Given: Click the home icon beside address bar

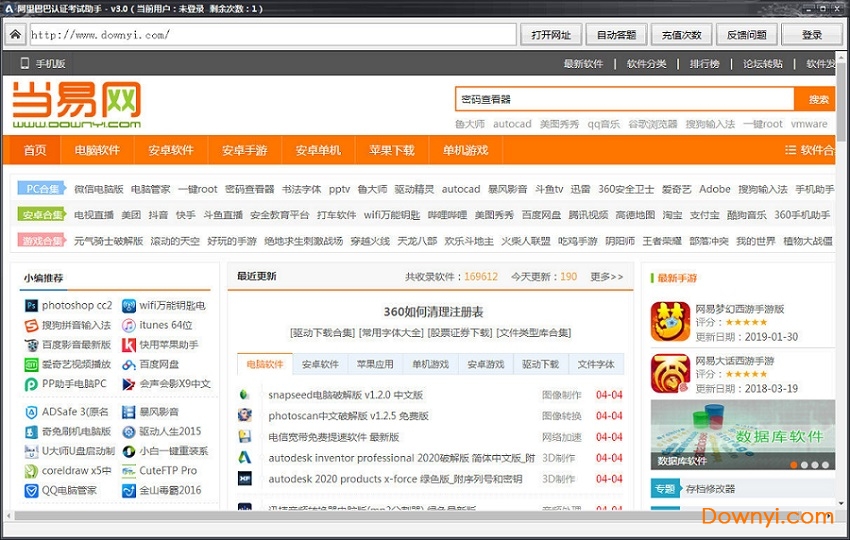Looking at the screenshot, I should pyautogui.click(x=15, y=35).
